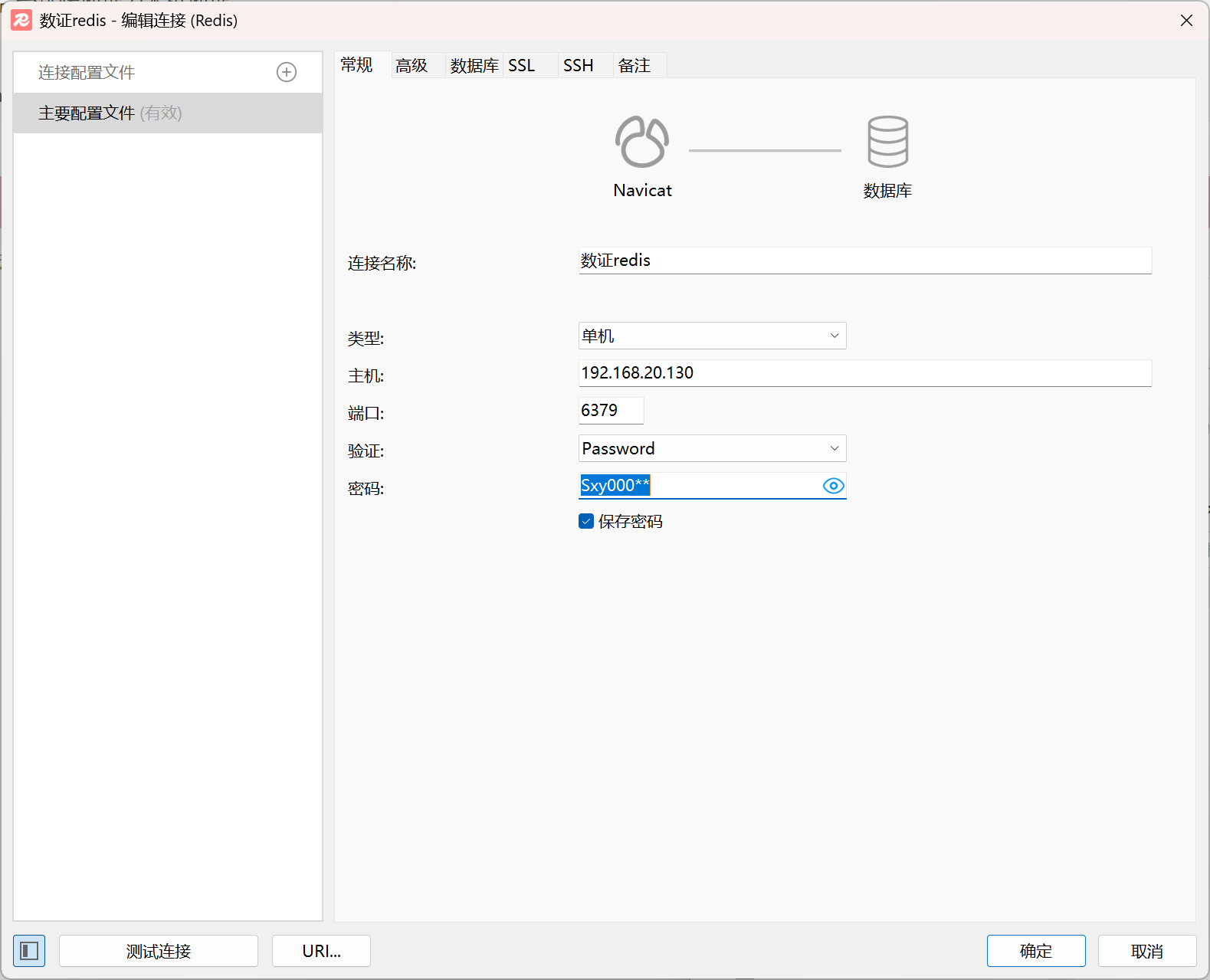Screen dimensions: 1210x980
Task: Click the 主机: label
Action: [366, 376]
